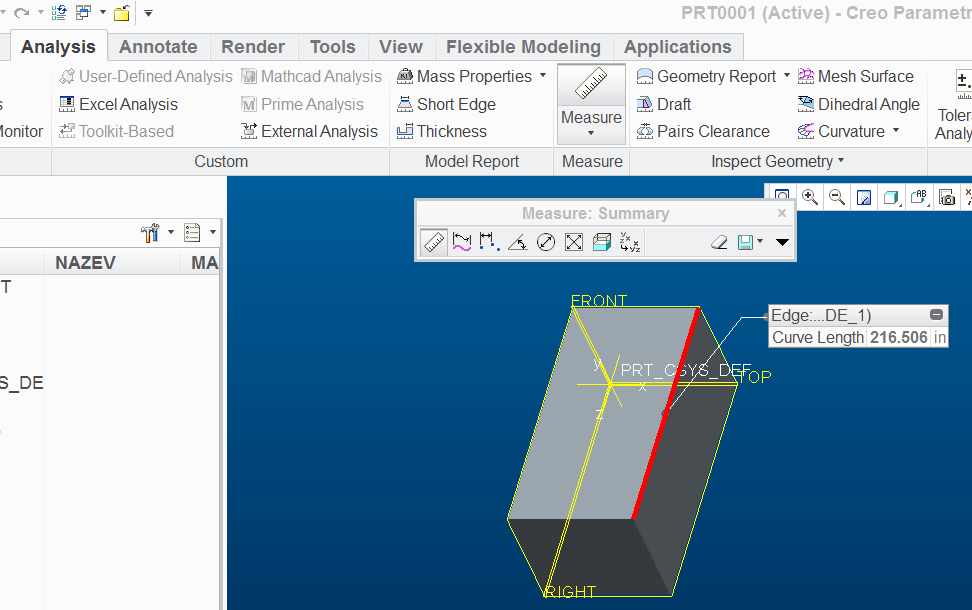Open the Measure dropdown arrow below its label
Image resolution: width=972 pixels, height=610 pixels.
pyautogui.click(x=591, y=133)
